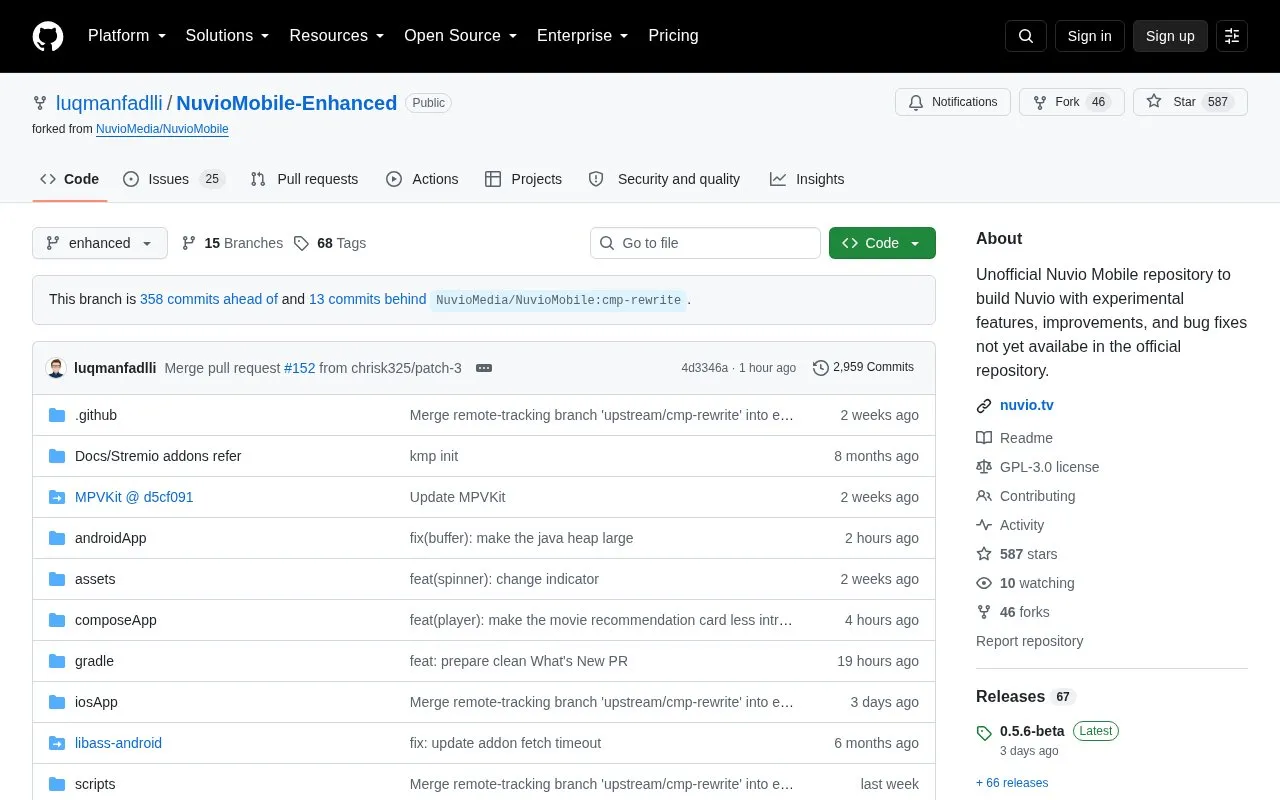Viewport: 1280px width, 800px height.
Task: Expand the green Code dropdown button
Action: 882,243
